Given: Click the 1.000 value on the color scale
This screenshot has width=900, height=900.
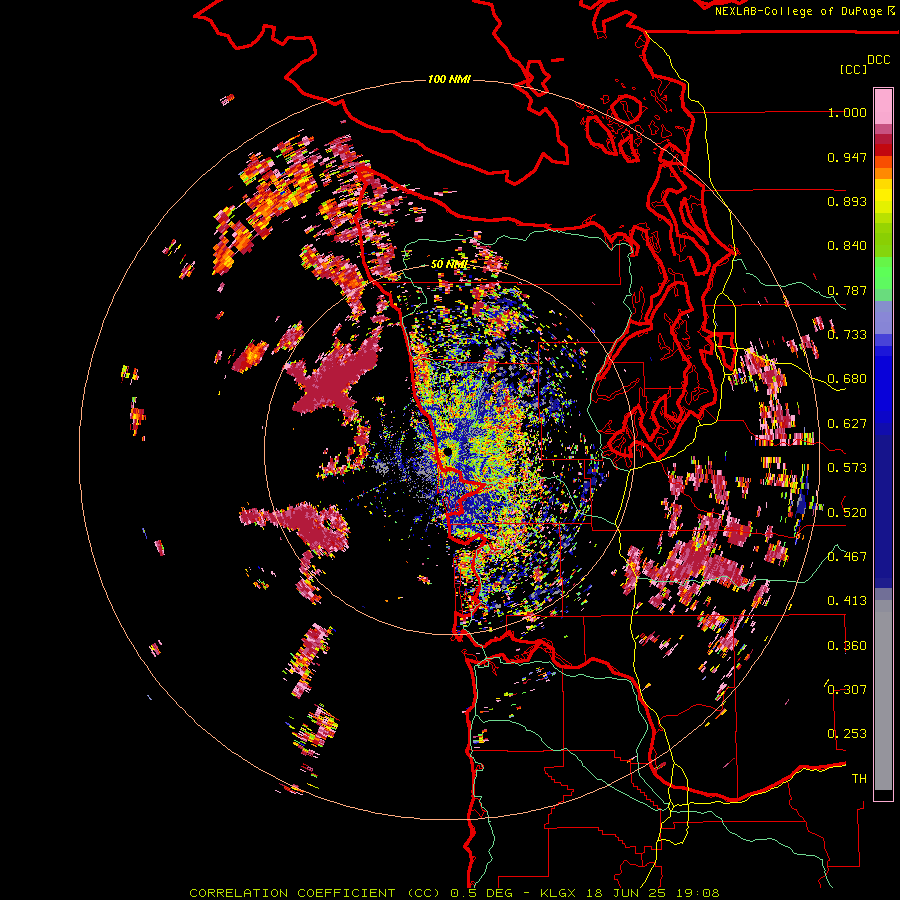Looking at the screenshot, I should [847, 112].
